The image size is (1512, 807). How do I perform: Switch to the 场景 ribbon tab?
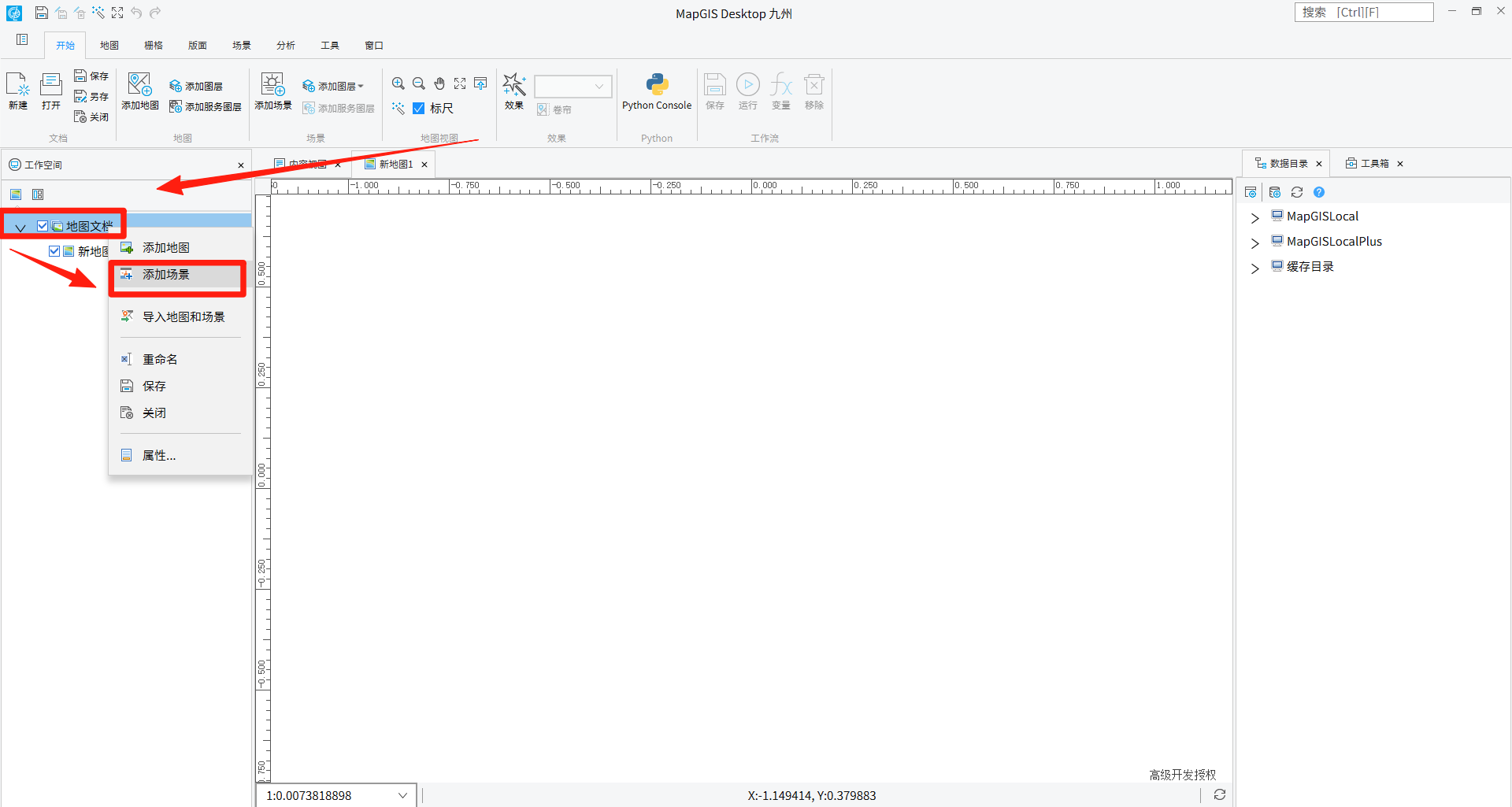pos(242,46)
